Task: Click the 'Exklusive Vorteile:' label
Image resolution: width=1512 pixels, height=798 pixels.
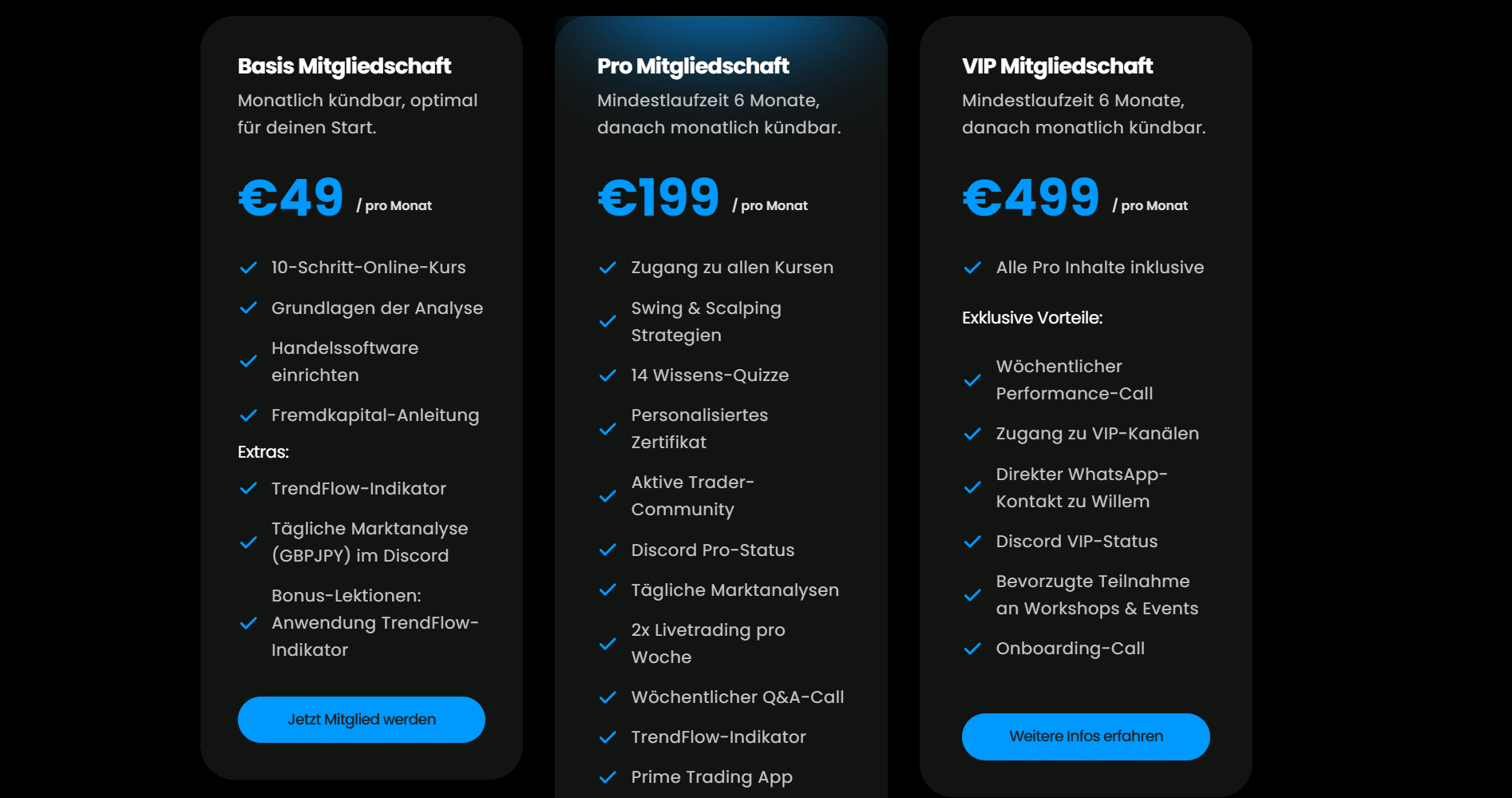Action: (x=1032, y=318)
